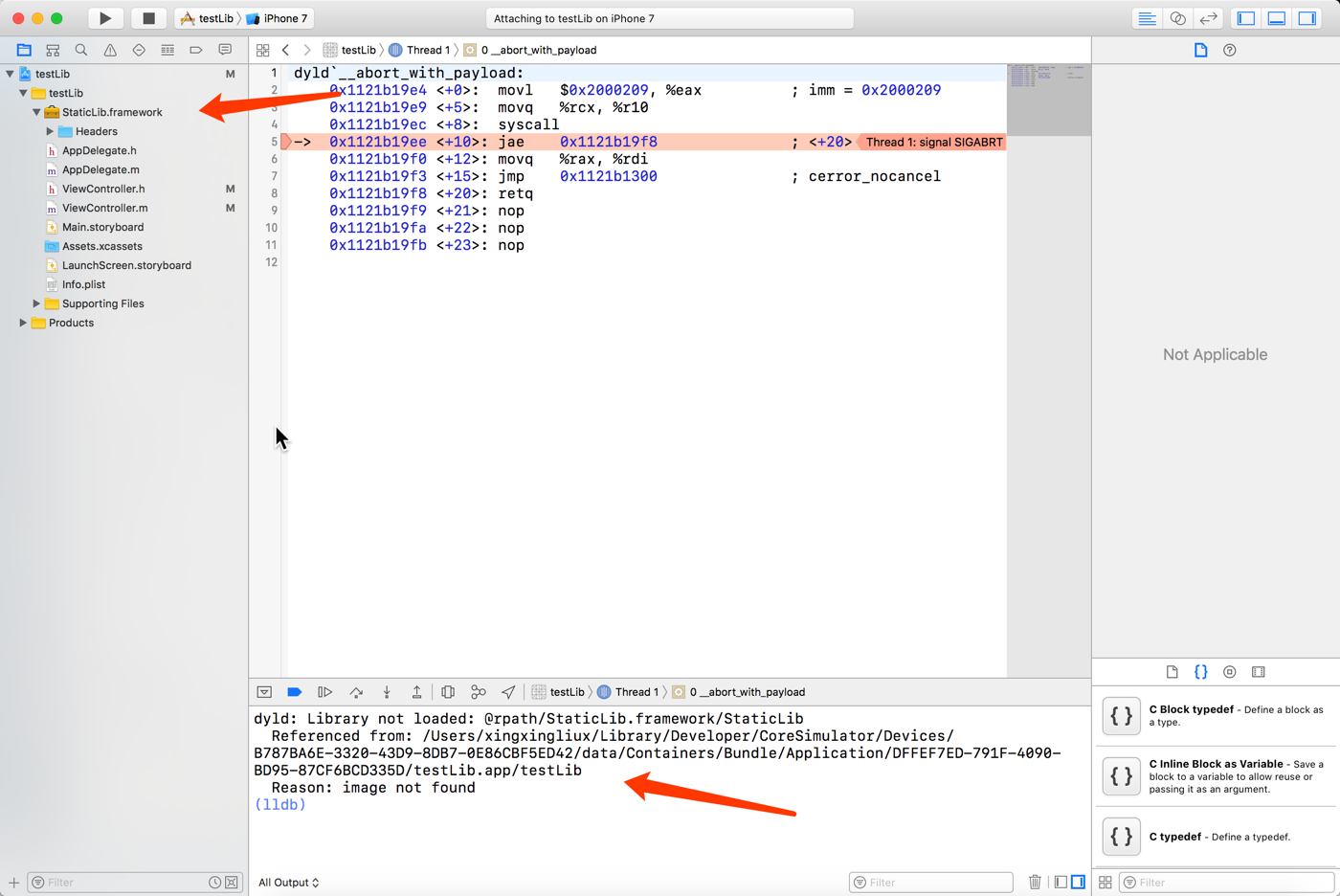Open the Project navigator tab
Viewport: 1340px width, 896px height.
click(x=24, y=50)
